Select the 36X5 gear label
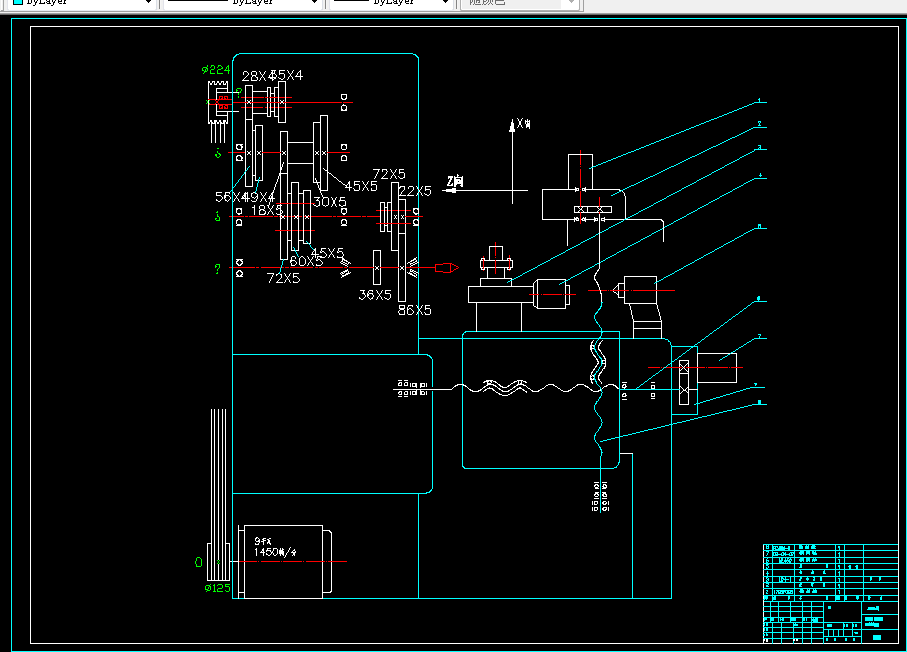Screen dimensions: 907x652 point(375,295)
